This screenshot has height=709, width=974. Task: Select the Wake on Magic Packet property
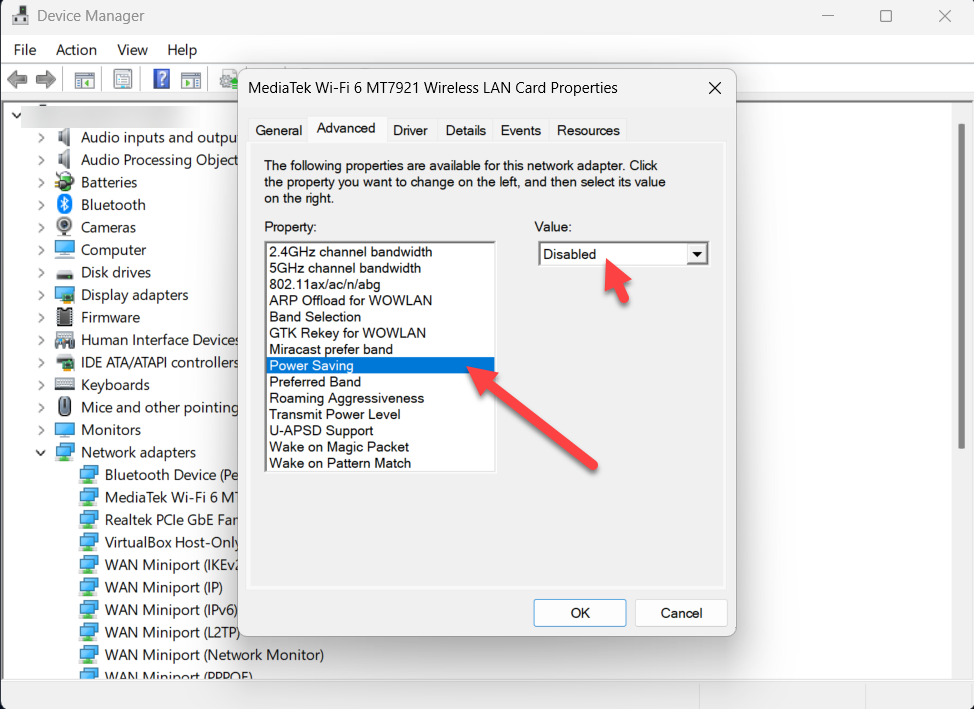tap(380, 447)
